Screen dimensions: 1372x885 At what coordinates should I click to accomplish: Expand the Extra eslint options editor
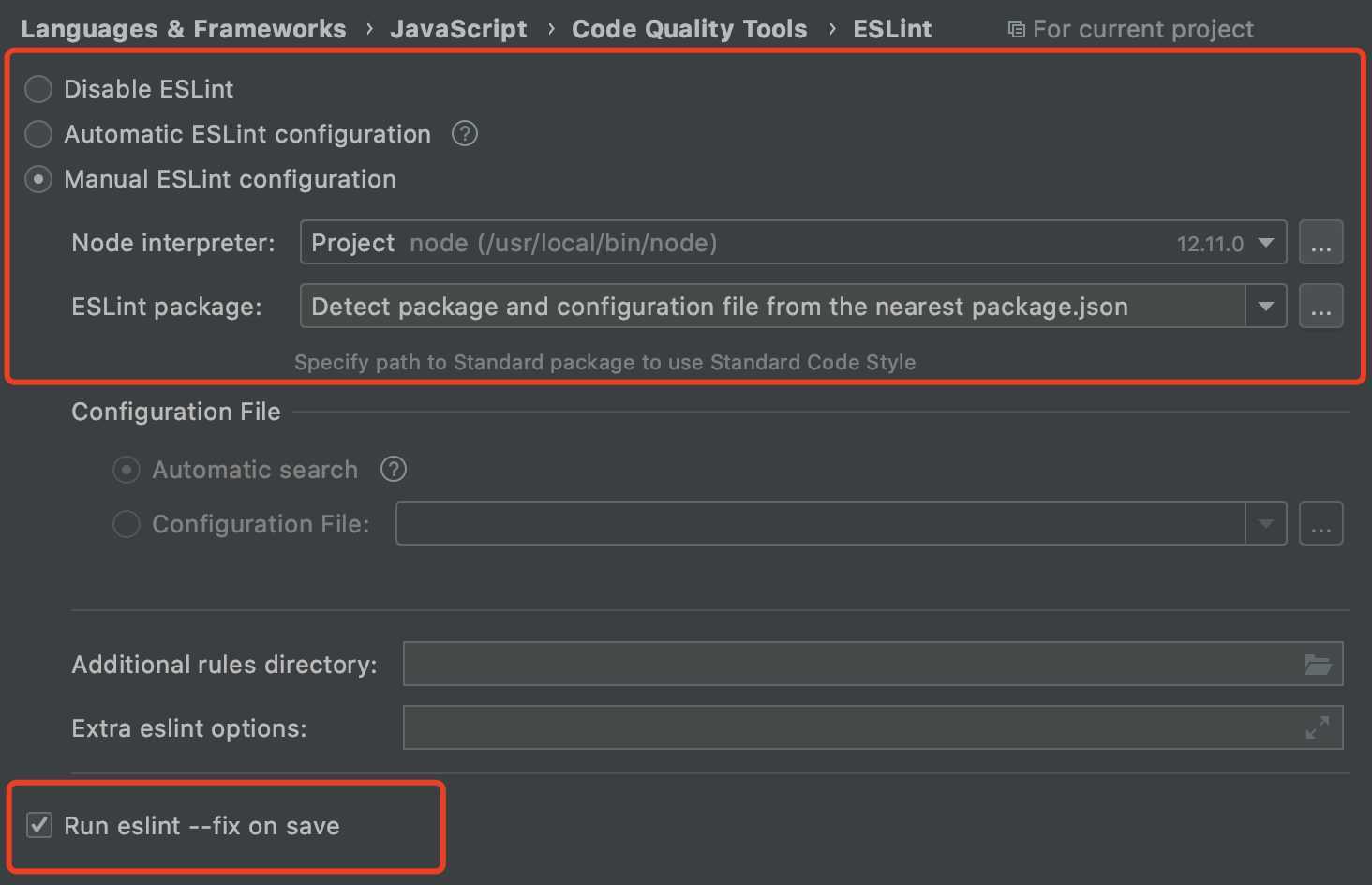click(1318, 727)
